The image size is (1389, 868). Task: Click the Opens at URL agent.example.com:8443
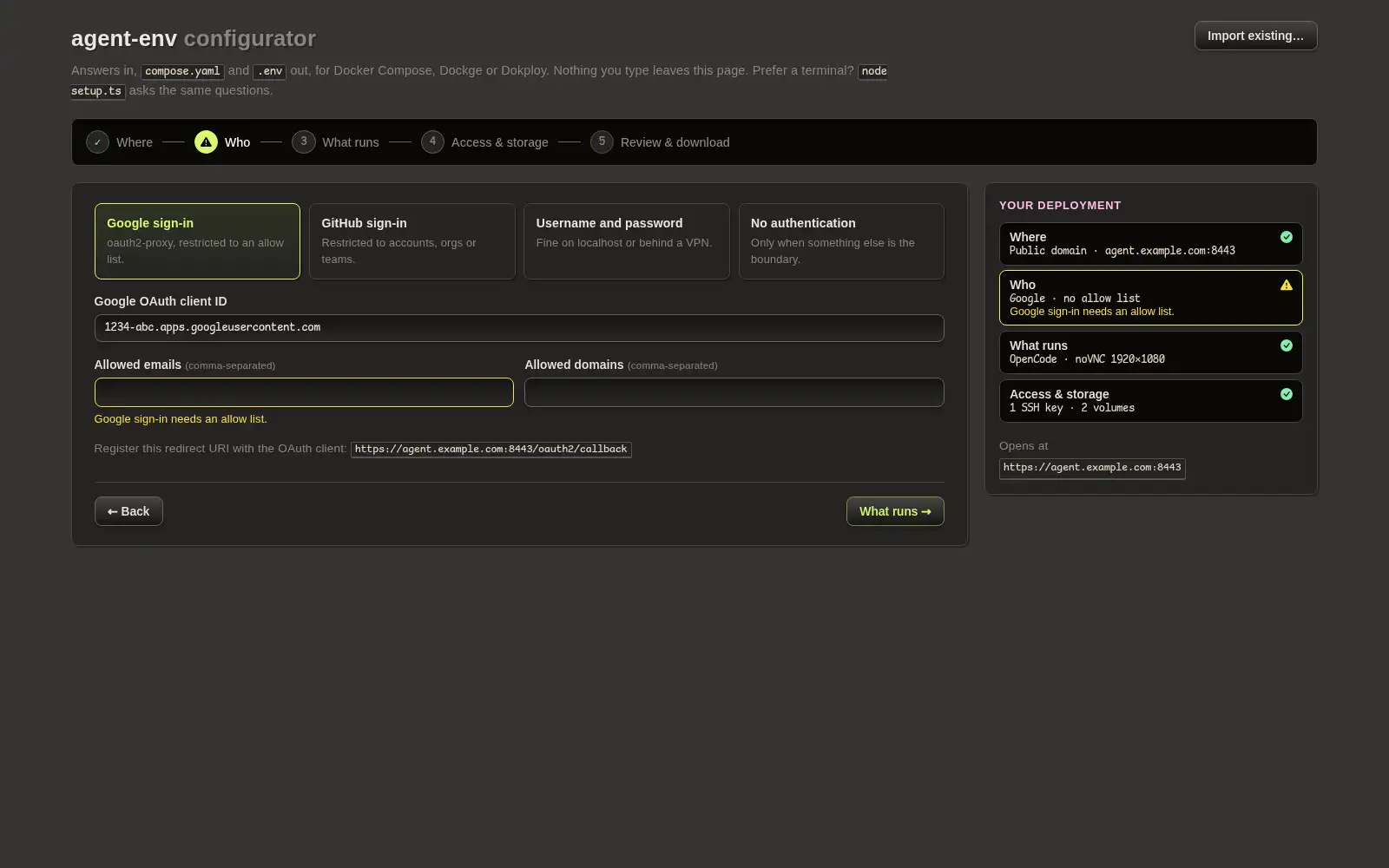(1092, 468)
